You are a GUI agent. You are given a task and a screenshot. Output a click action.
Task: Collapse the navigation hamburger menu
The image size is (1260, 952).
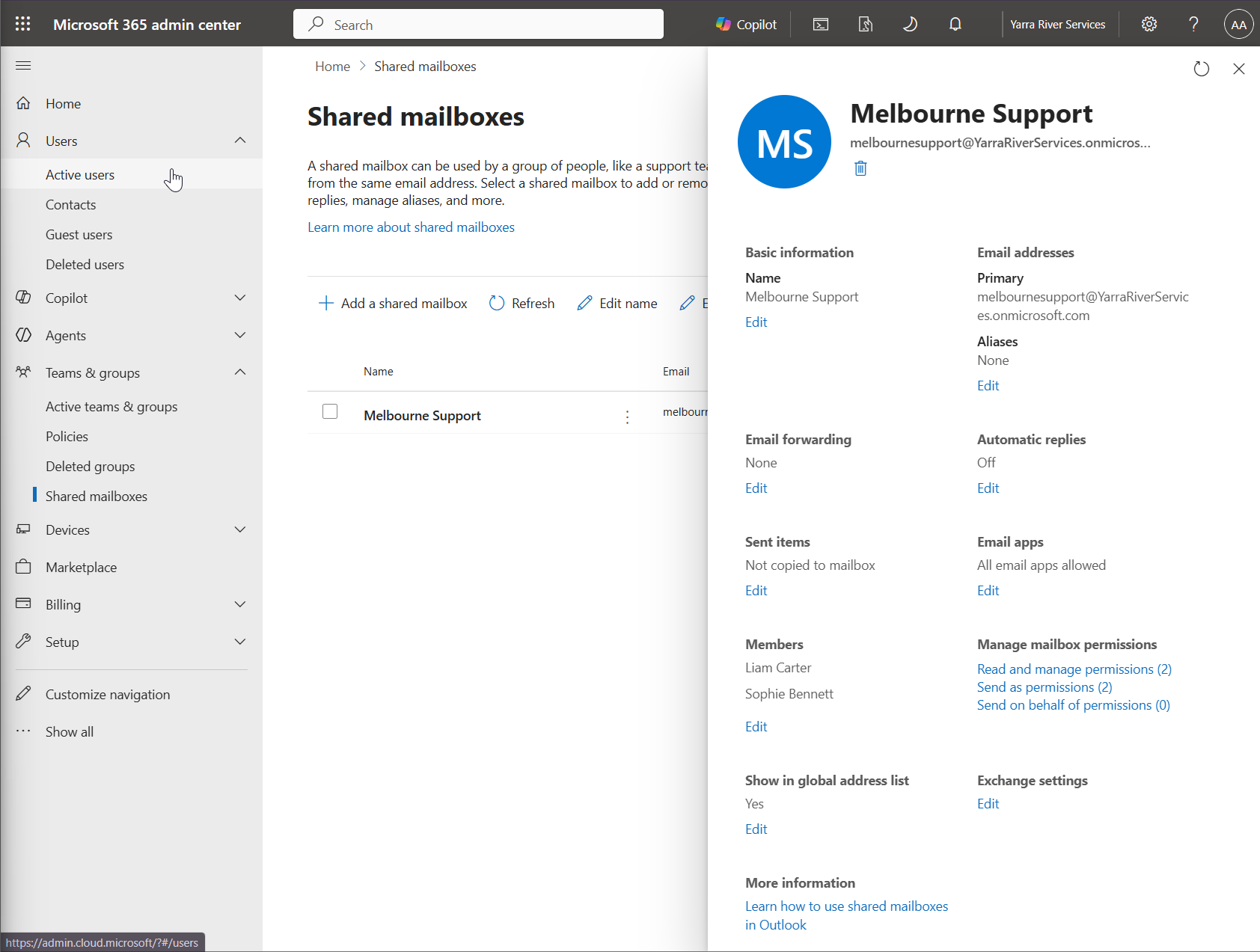point(23,66)
